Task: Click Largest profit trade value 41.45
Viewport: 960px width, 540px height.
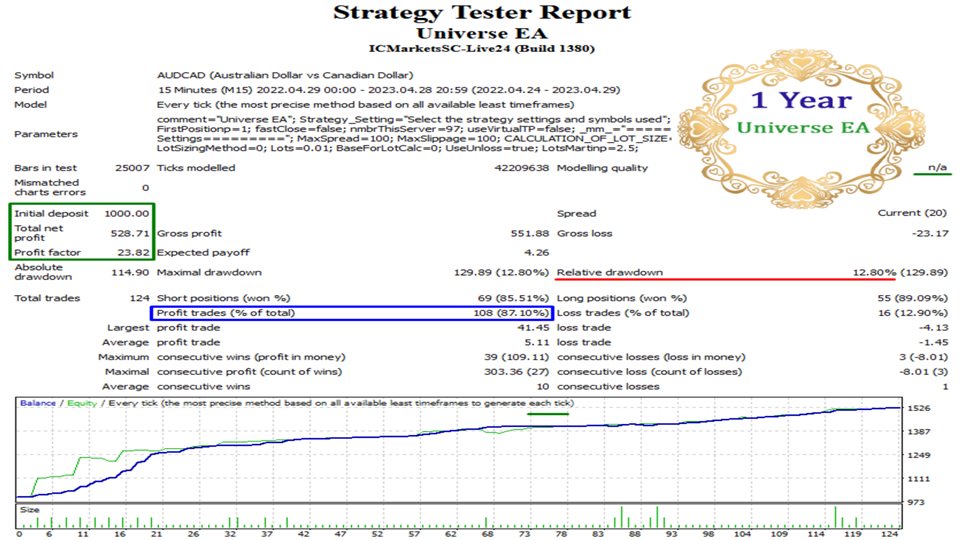Action: 533,328
